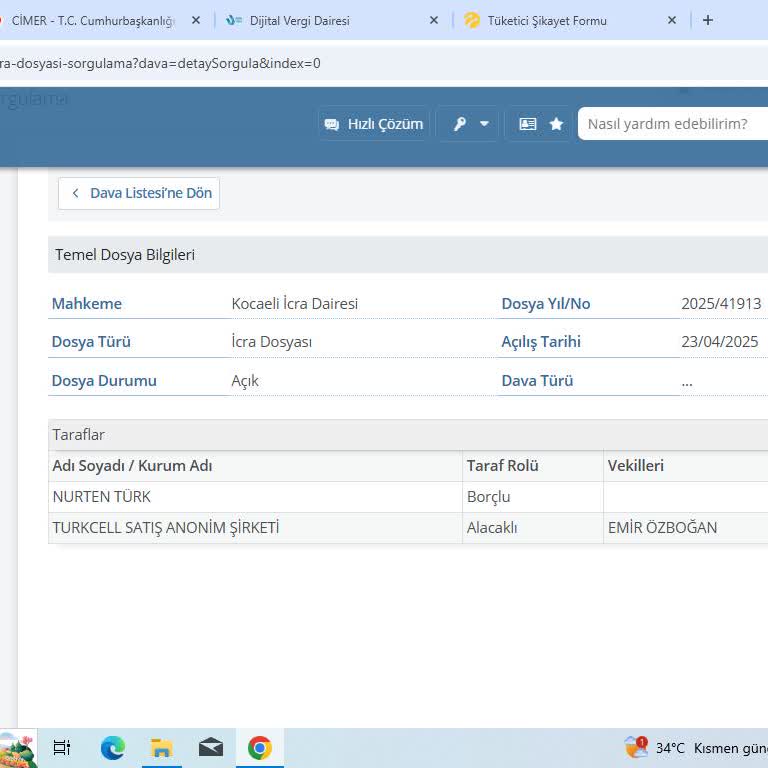Close the Dijital Vergi Dairesi tab

[x=433, y=20]
